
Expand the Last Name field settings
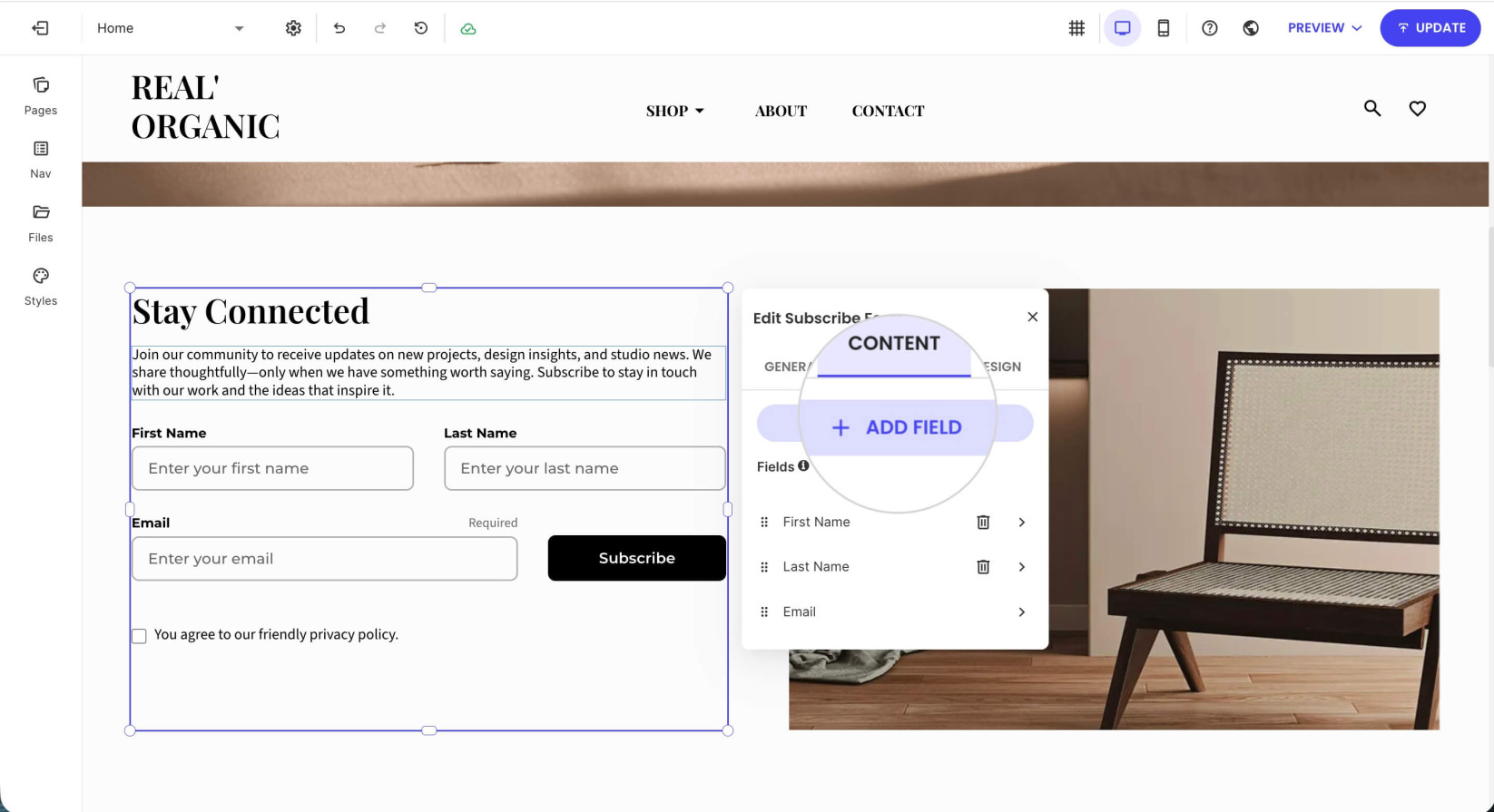(1022, 567)
